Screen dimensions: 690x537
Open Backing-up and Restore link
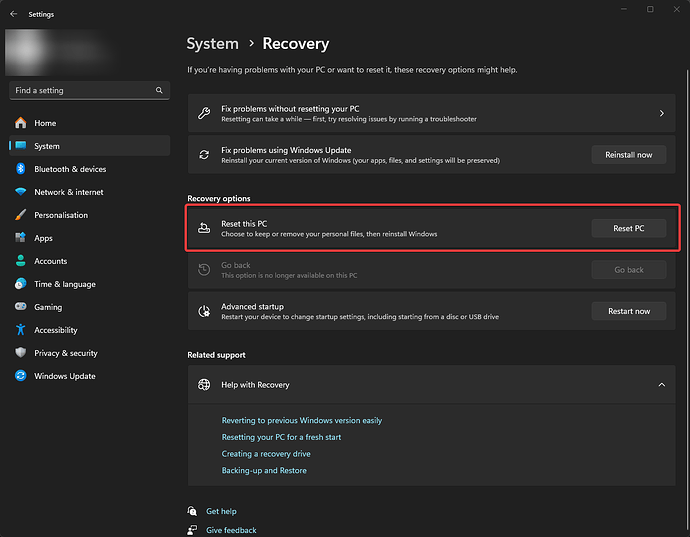tap(264, 471)
